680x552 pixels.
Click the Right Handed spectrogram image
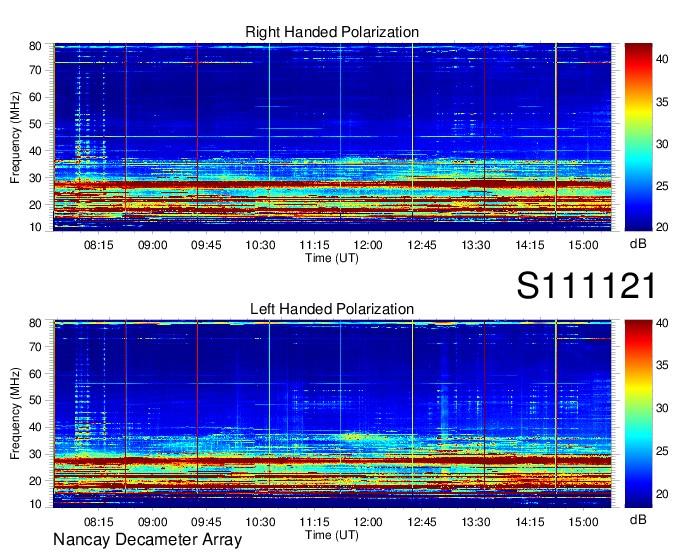[332, 137]
